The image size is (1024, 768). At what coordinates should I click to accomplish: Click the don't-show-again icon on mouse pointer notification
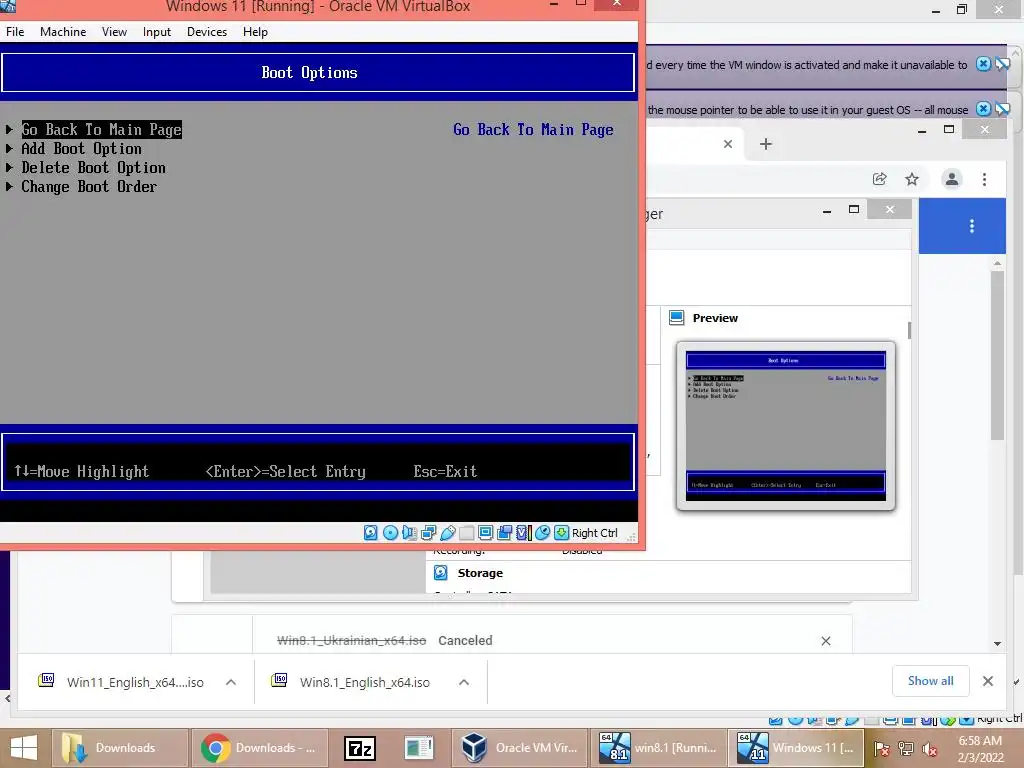1002,109
